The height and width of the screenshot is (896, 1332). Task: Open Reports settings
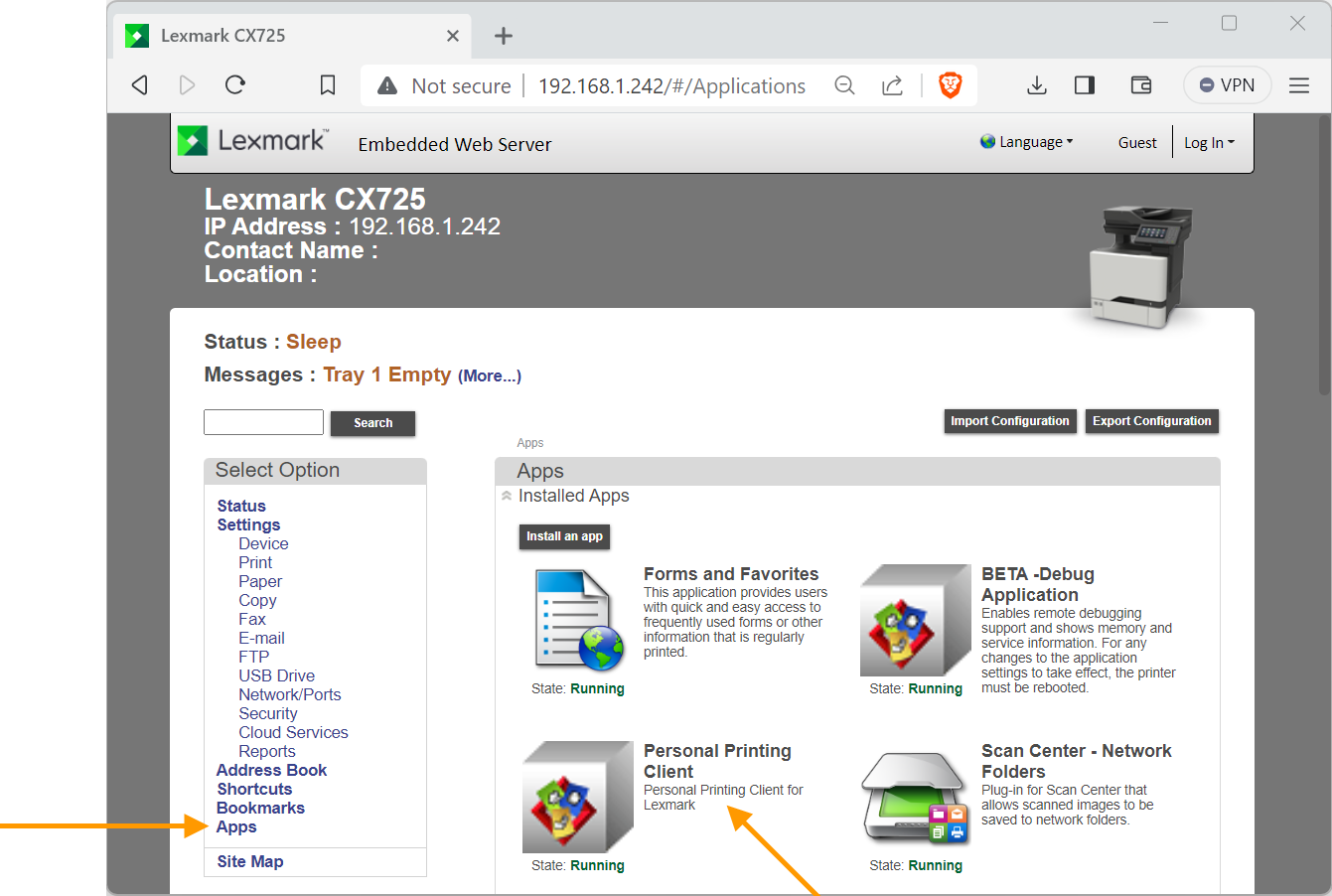coord(266,752)
